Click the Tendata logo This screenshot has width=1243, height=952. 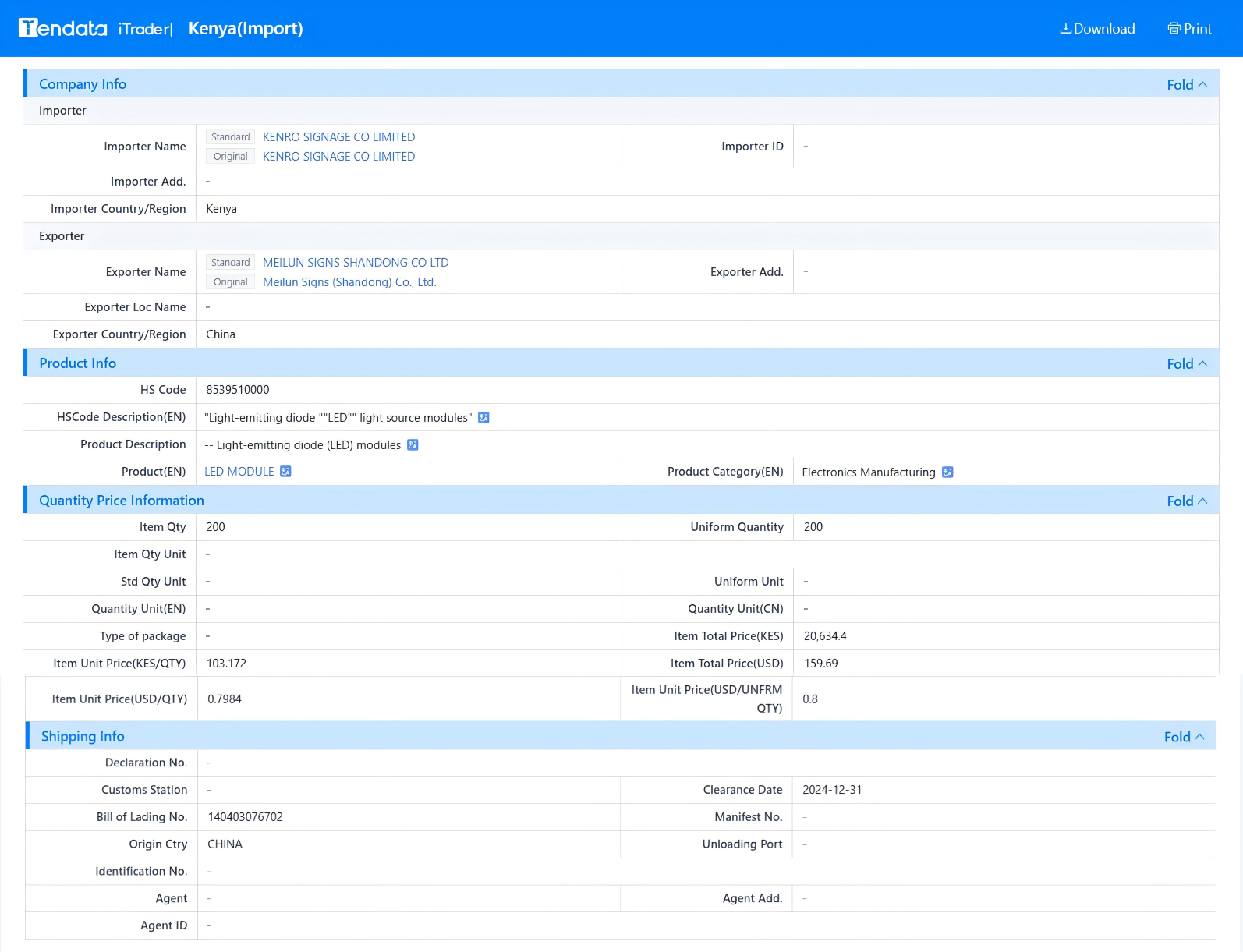coord(63,28)
